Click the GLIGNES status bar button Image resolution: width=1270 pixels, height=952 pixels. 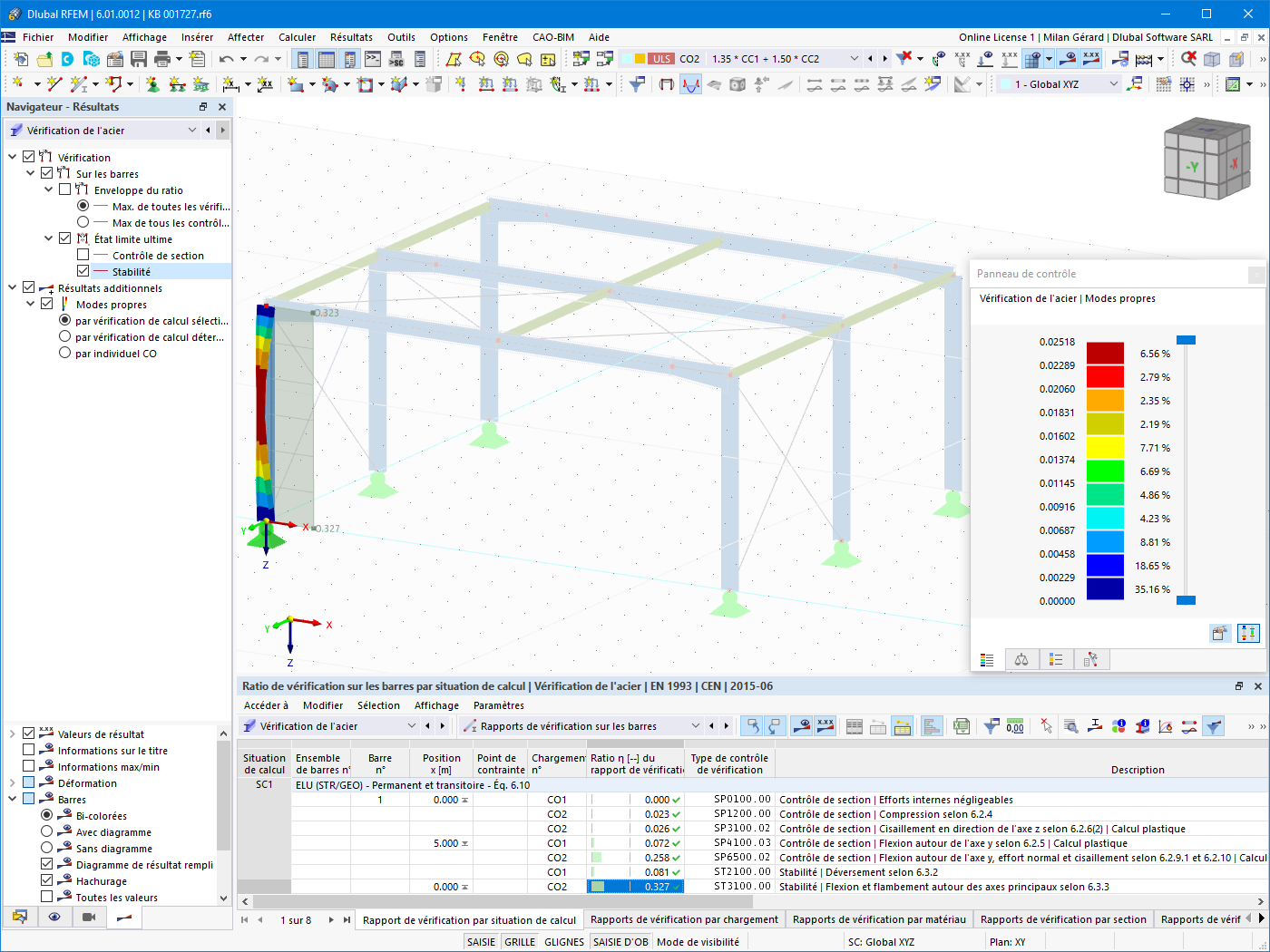(564, 942)
